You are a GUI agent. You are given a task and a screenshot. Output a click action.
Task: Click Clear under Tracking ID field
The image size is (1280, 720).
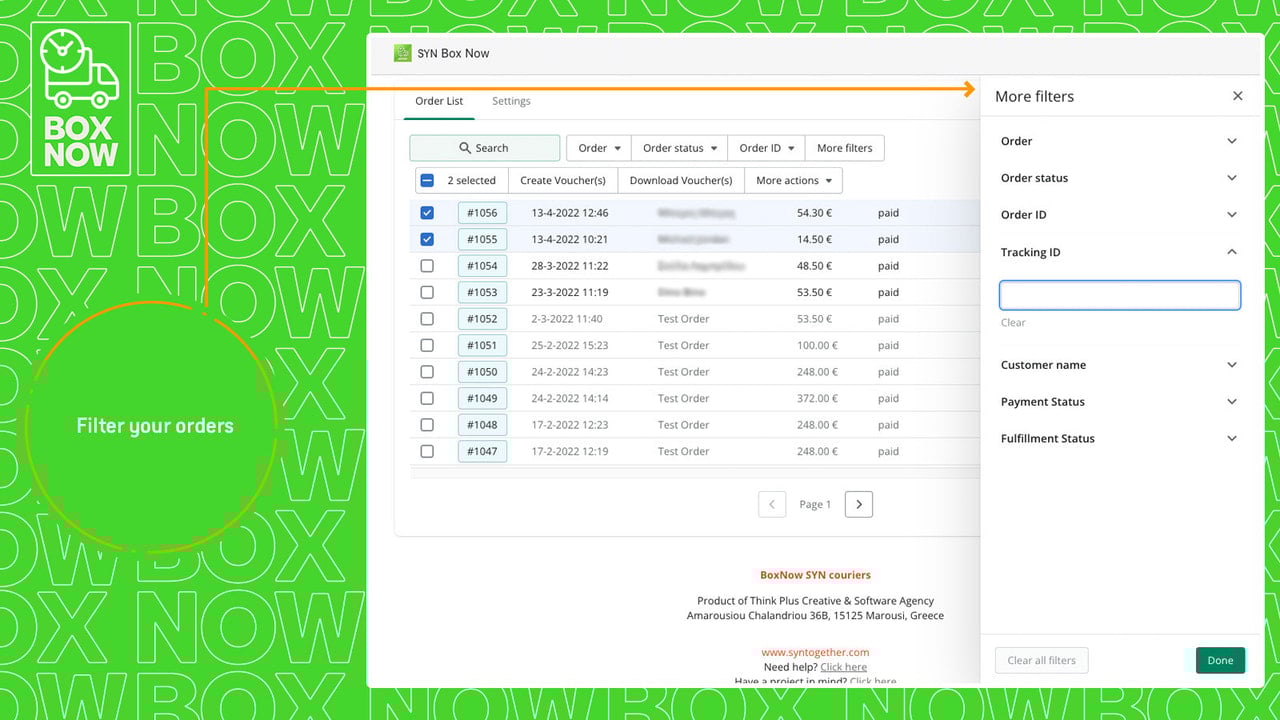pos(1013,322)
